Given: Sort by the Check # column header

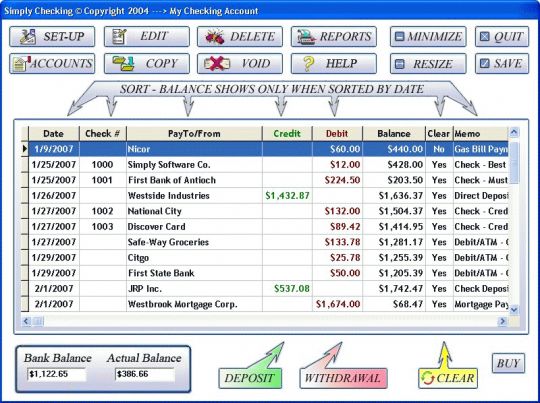Looking at the screenshot, I should coord(103,134).
